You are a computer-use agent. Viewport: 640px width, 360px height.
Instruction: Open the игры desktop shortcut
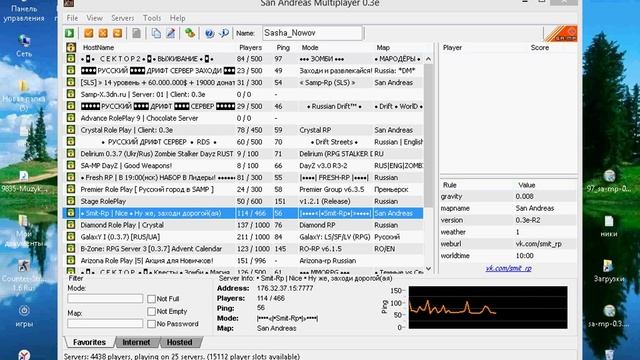24,316
